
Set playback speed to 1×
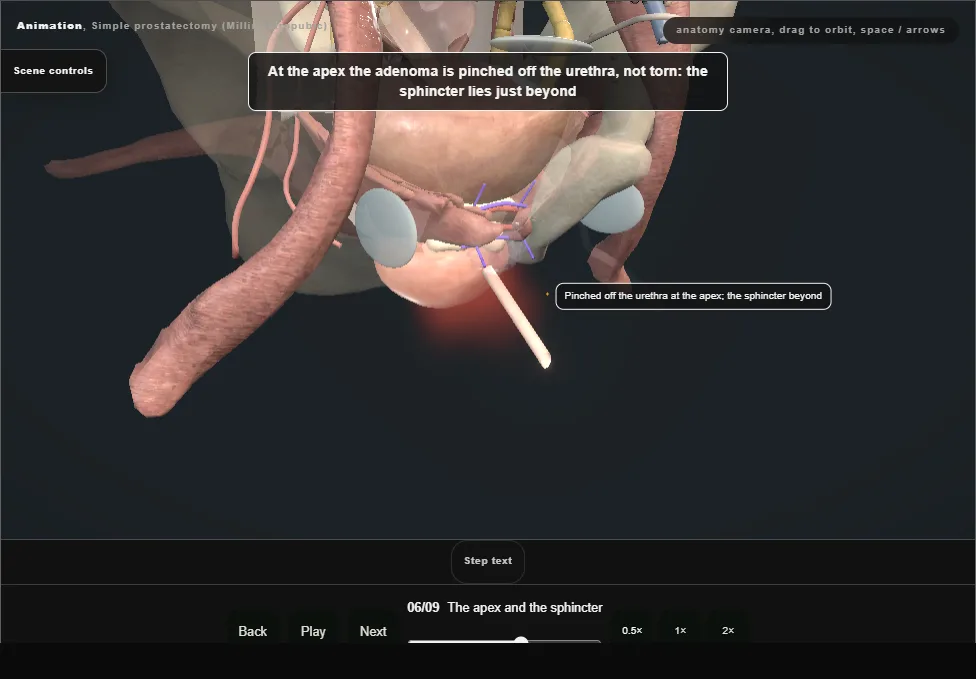680,630
